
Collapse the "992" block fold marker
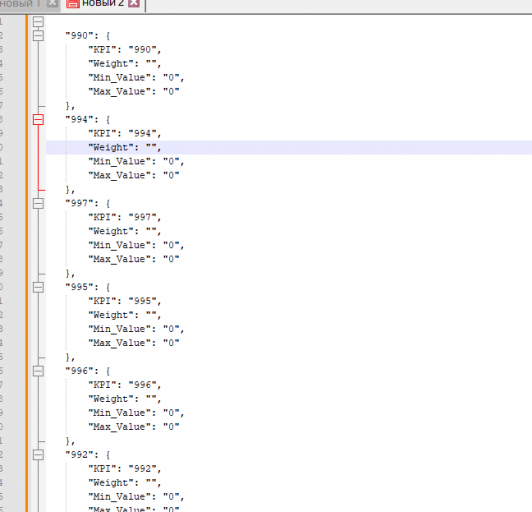coord(38,455)
